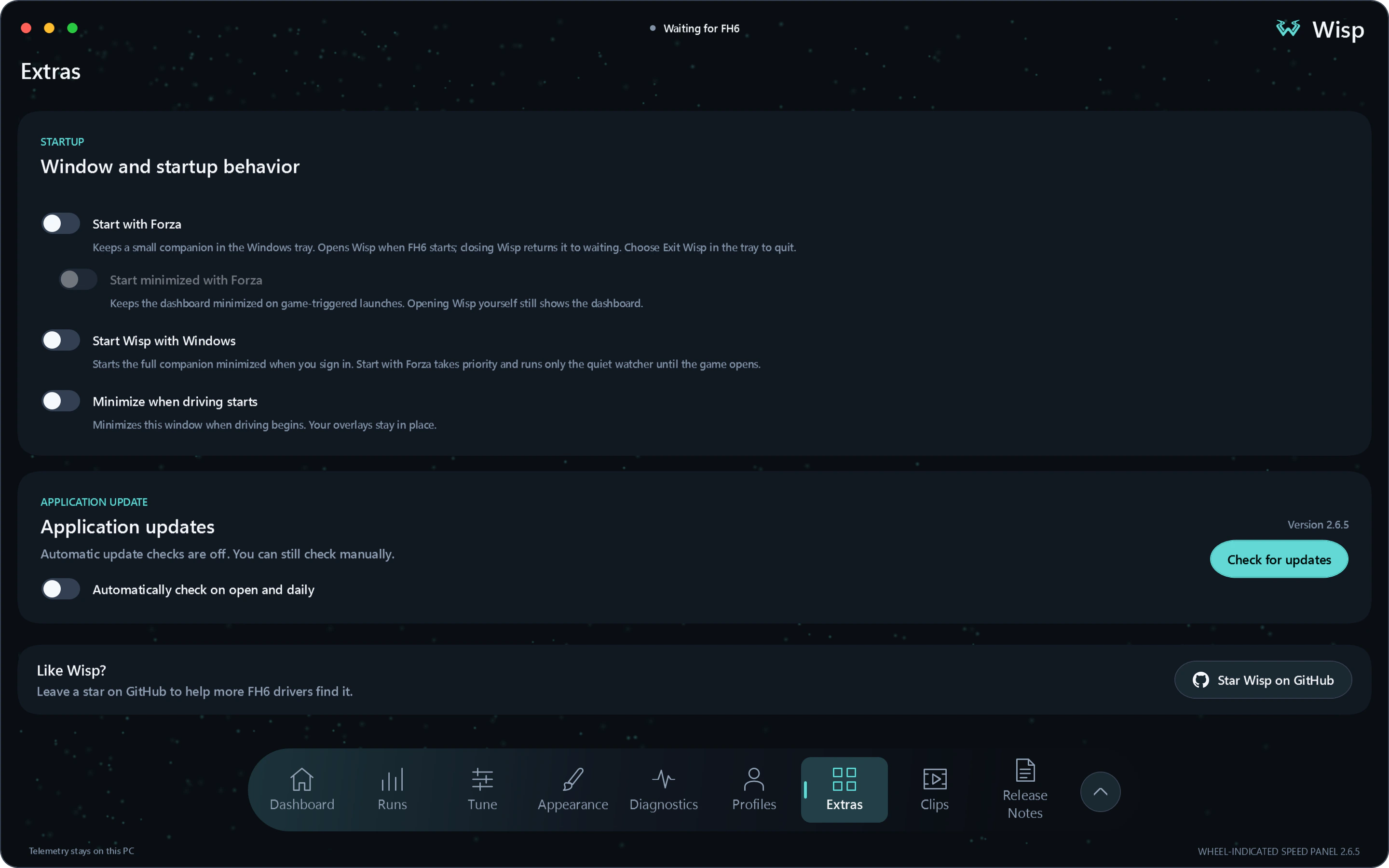The height and width of the screenshot is (868, 1389).
Task: Click the APPLICATION UPDATE section label
Action: [x=94, y=502]
